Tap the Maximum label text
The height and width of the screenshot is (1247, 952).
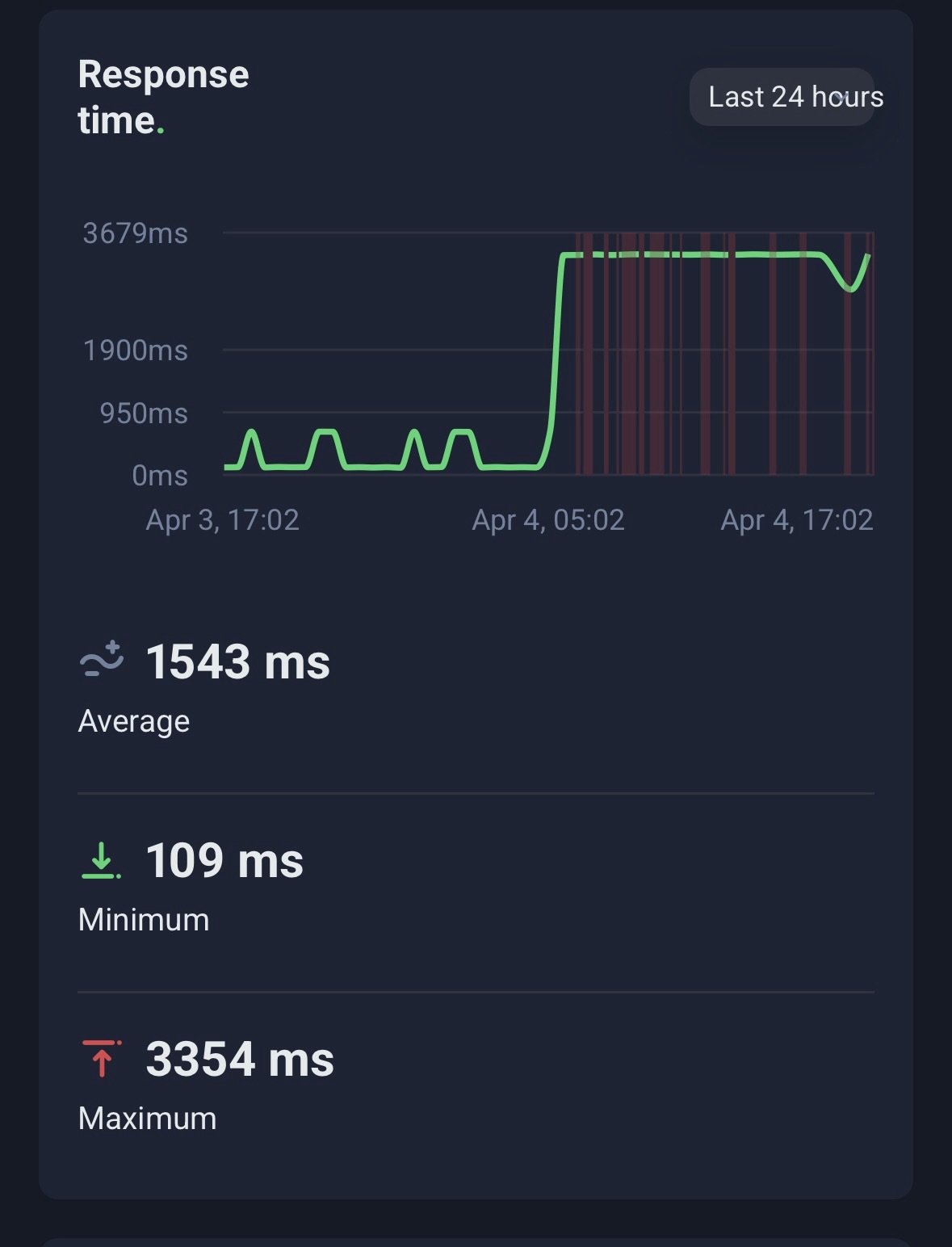pos(147,1119)
